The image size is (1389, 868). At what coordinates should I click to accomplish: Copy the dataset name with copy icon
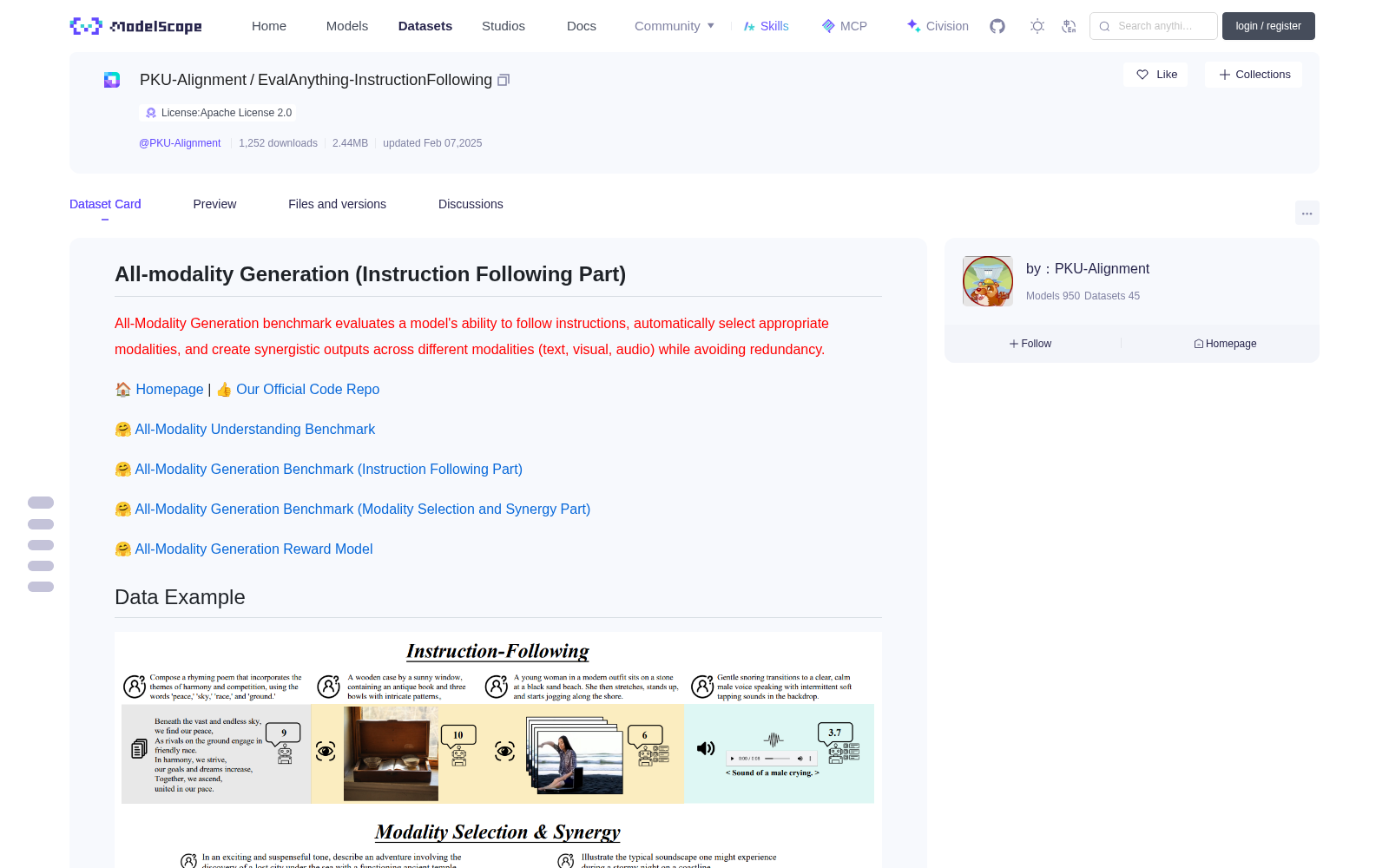[504, 80]
